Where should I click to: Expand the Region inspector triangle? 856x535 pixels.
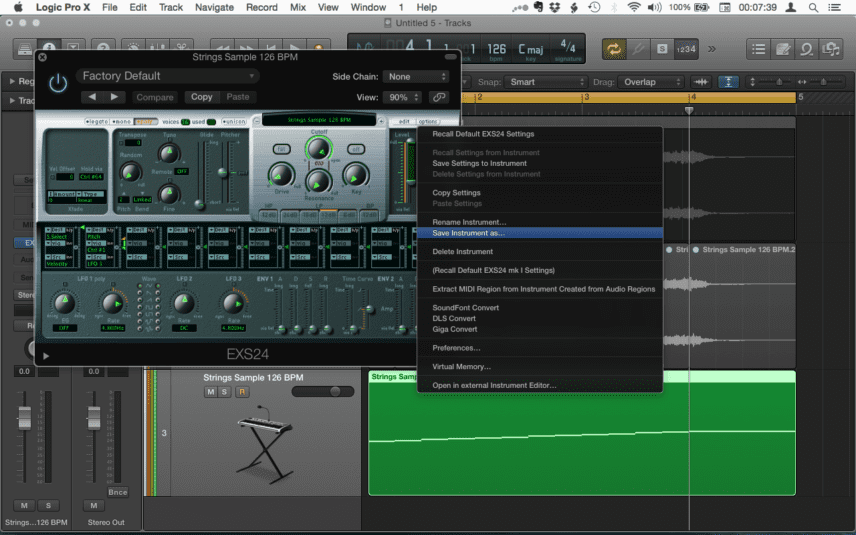point(12,81)
